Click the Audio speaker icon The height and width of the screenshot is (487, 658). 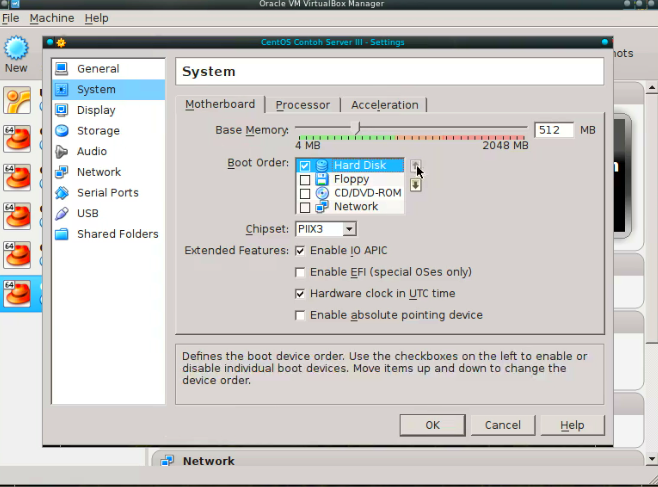coord(62,151)
